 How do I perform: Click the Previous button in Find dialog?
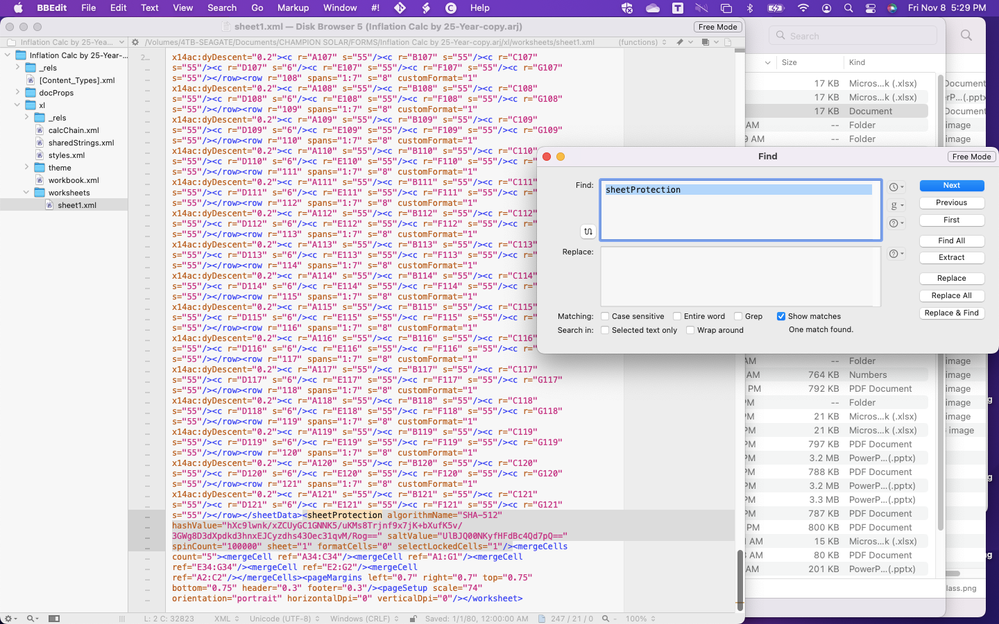tap(951, 203)
